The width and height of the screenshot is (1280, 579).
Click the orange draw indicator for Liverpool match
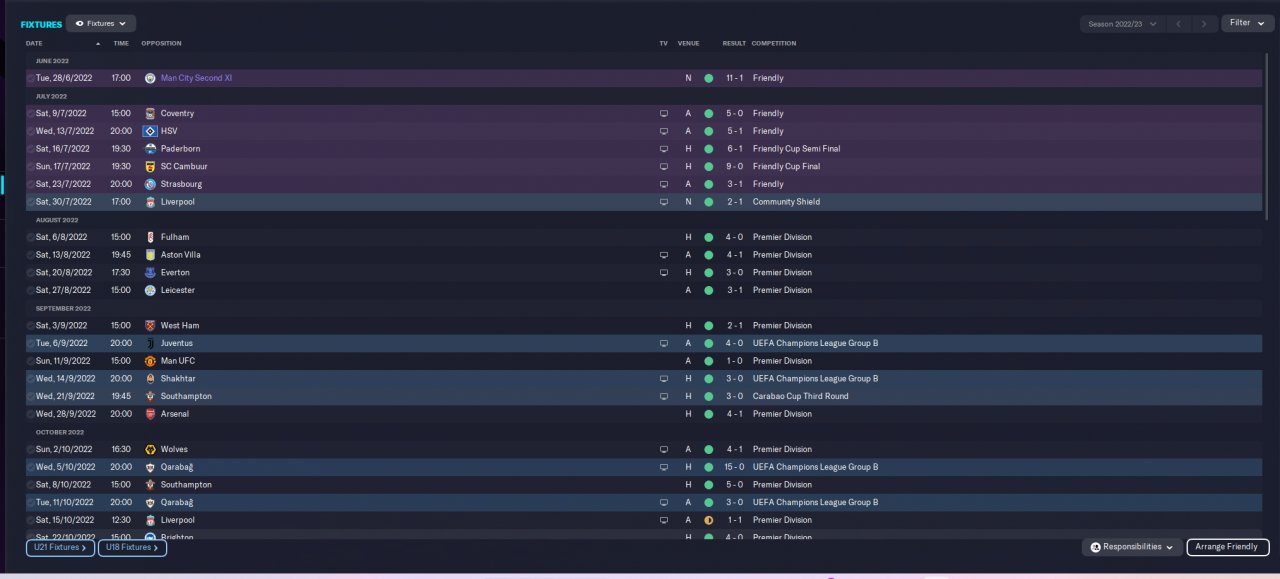pos(708,520)
